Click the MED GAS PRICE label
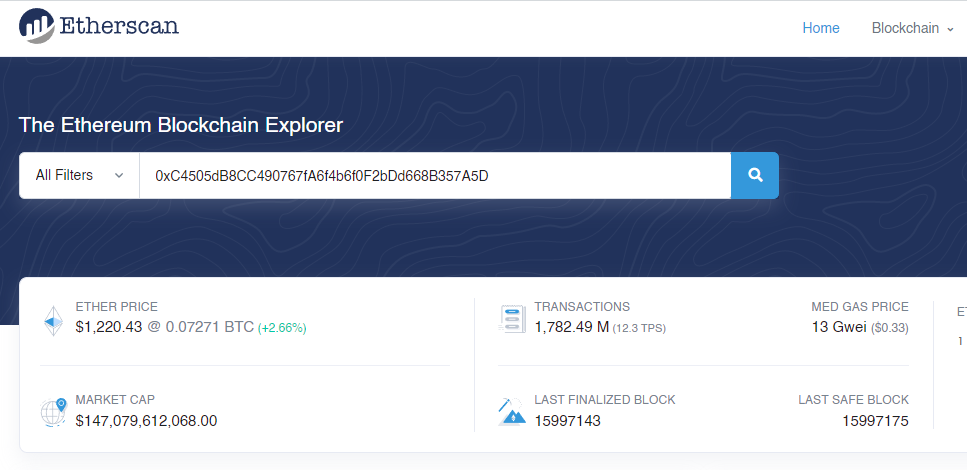Viewport: 967px width, 470px height. [x=860, y=307]
